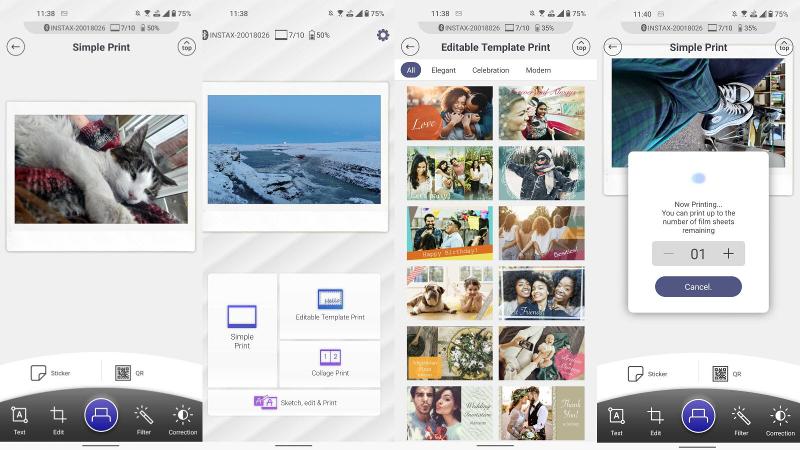Open Correction tool on printing screen
The width and height of the screenshot is (800, 450).
pos(780,421)
